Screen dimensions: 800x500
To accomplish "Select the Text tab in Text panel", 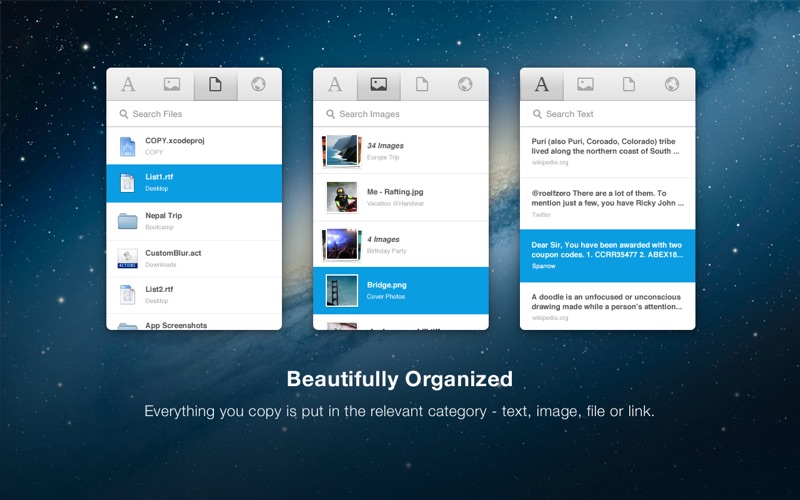I will point(542,84).
